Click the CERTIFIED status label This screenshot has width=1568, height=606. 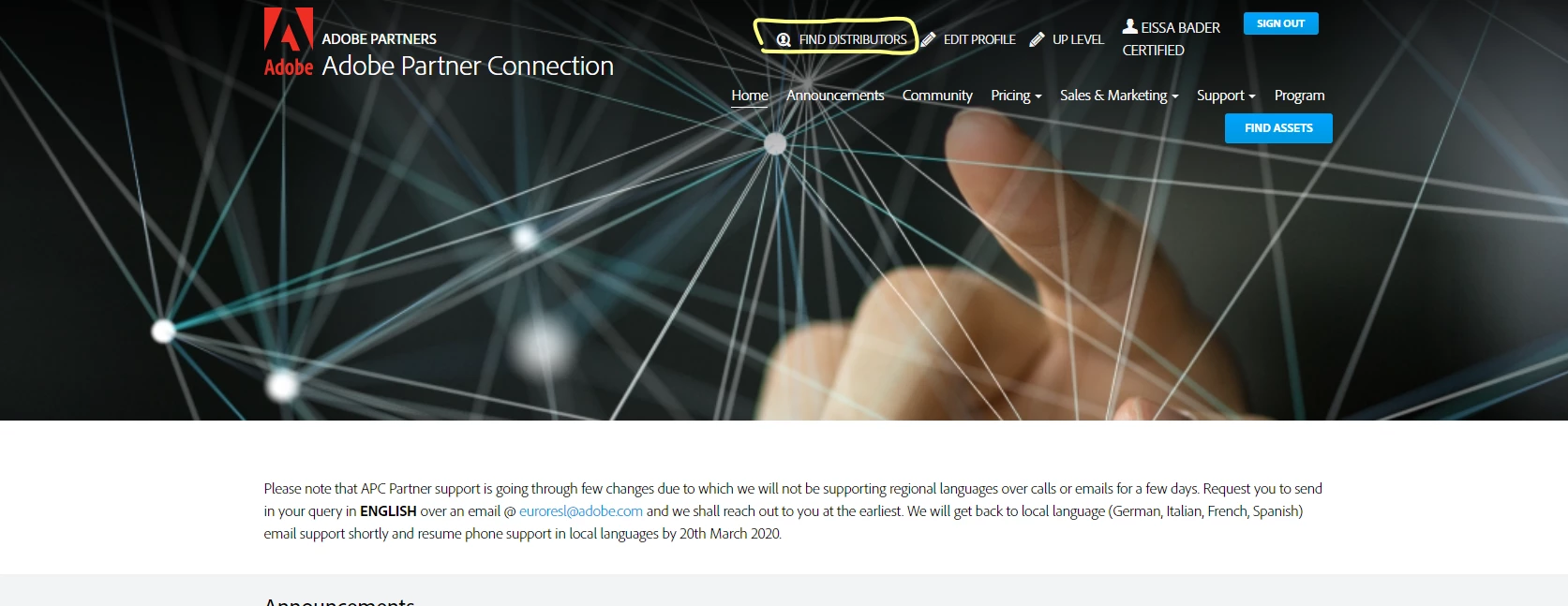pos(1153,51)
